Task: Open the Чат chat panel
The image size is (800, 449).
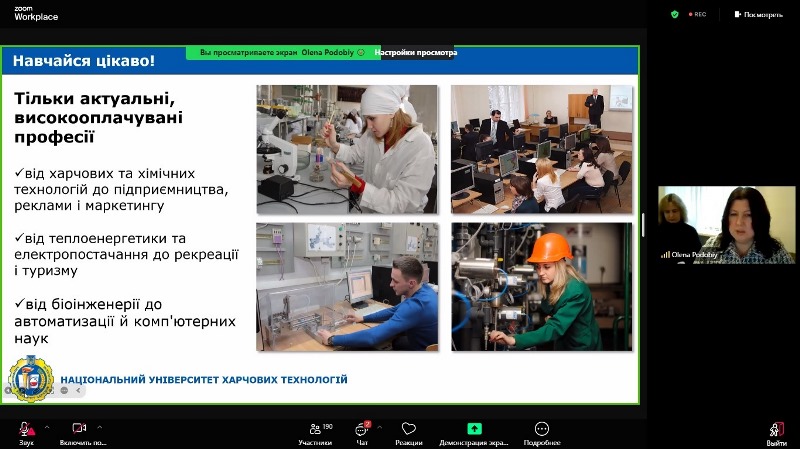Action: coord(362,429)
